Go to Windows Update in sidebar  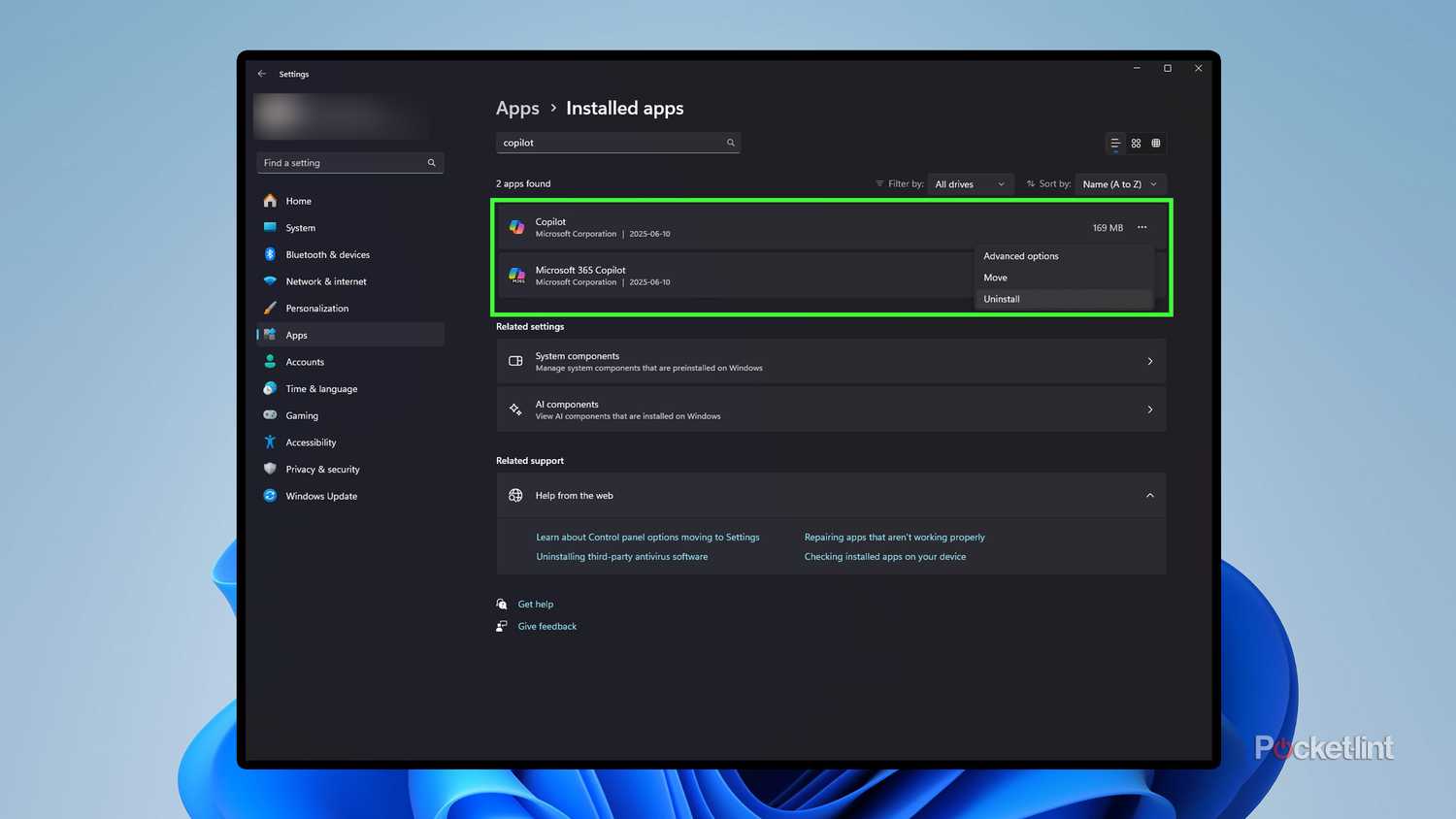(x=321, y=496)
